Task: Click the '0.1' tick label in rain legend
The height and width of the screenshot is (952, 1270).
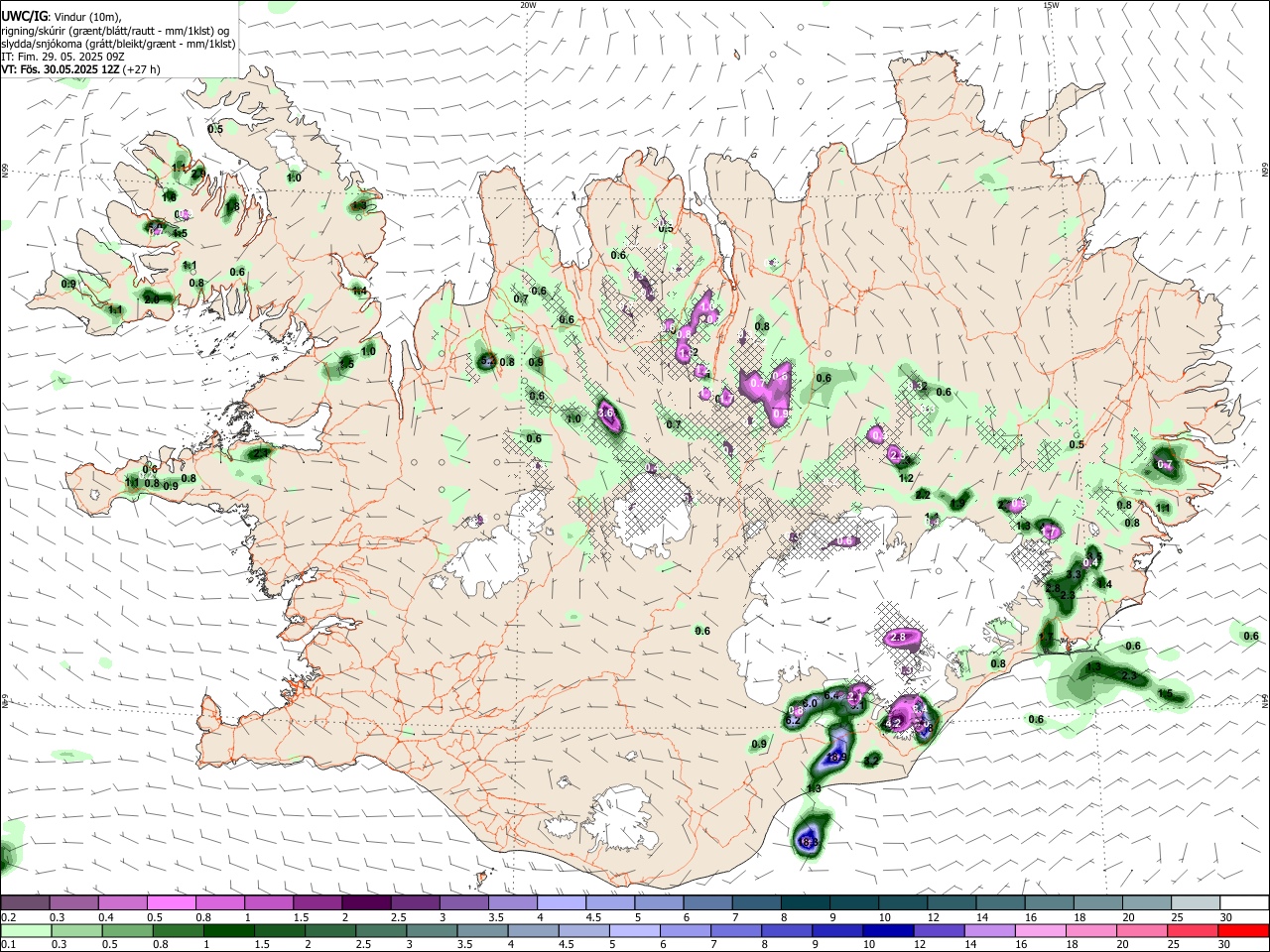Action: [8, 944]
